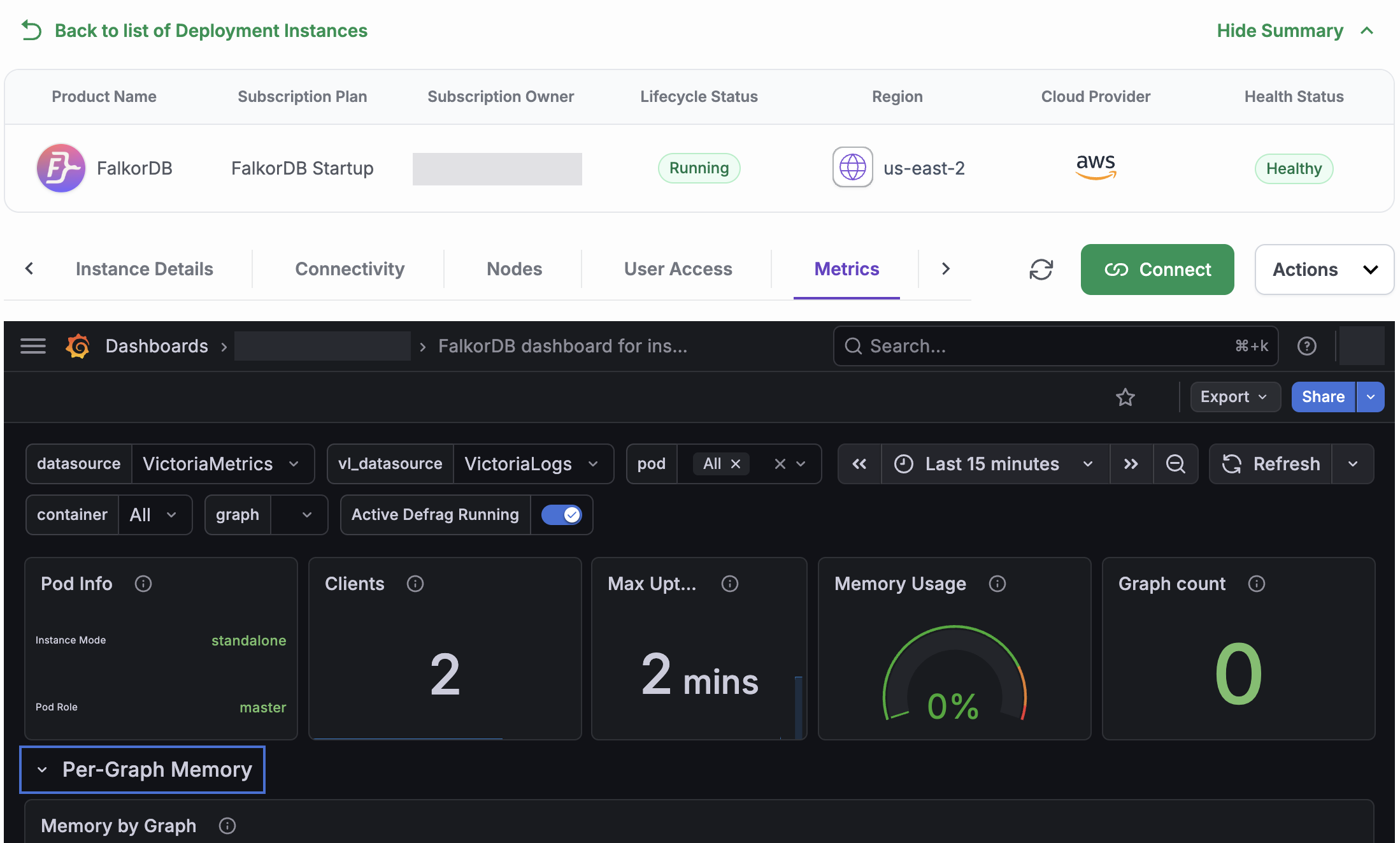This screenshot has height=843, width=1400.
Task: Switch to User Access tab
Action: tap(678, 269)
